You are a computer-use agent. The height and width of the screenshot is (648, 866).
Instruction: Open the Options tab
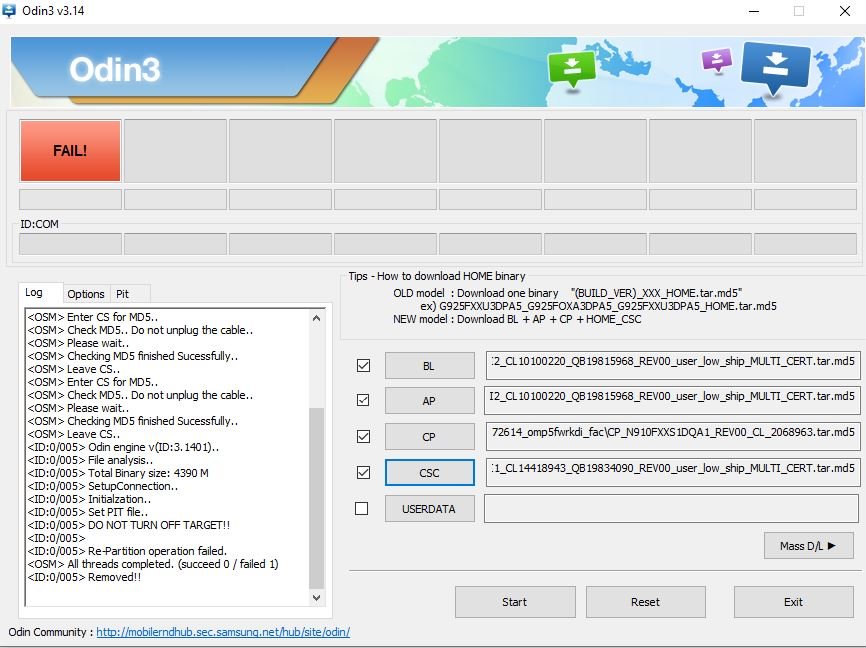point(86,294)
